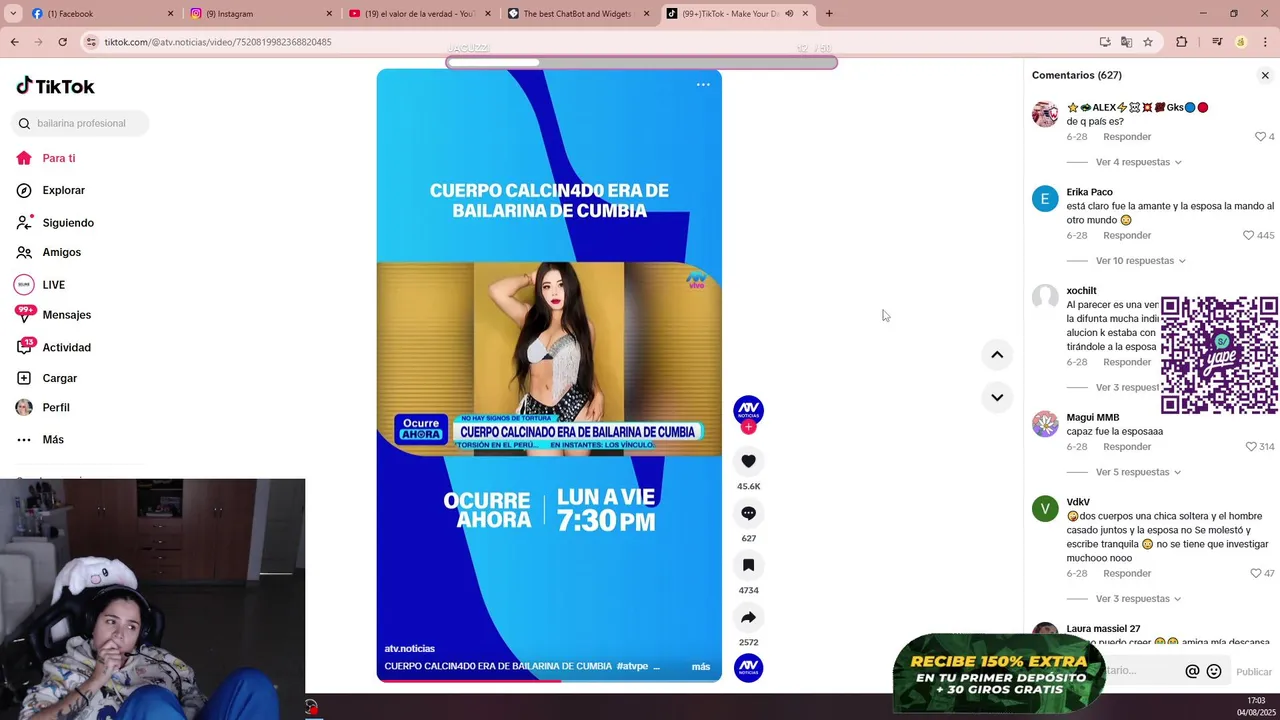This screenshot has height=720, width=1280.
Task: Click the address bar URL
Action: click(x=218, y=42)
